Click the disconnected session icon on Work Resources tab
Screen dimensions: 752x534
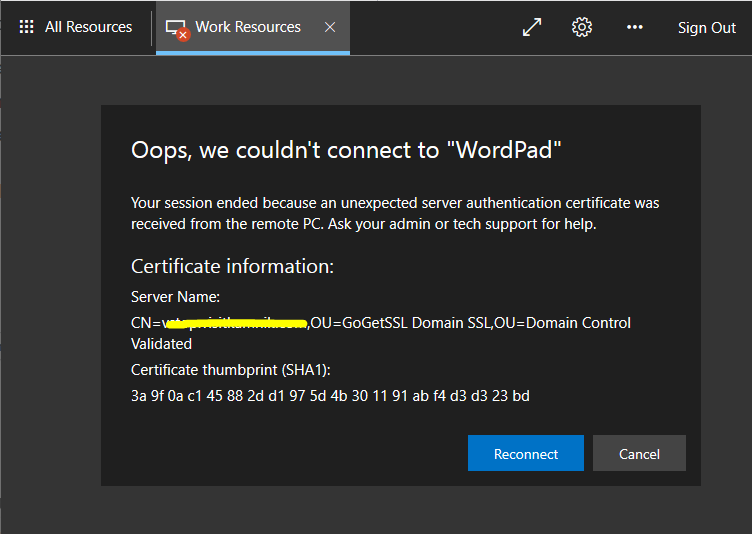point(177,29)
